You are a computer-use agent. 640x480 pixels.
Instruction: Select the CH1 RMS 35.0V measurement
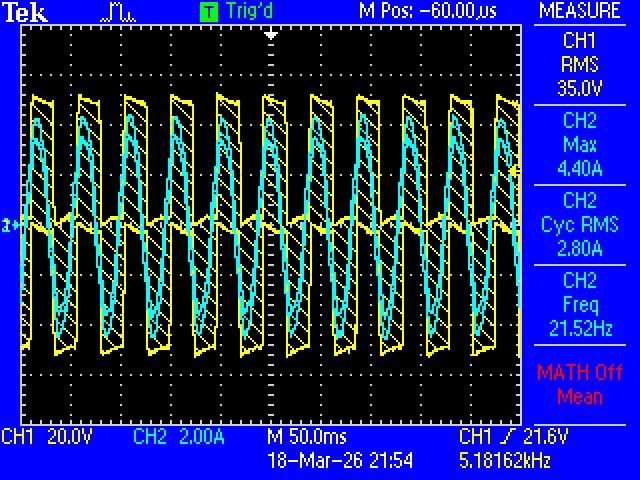pyautogui.click(x=579, y=67)
